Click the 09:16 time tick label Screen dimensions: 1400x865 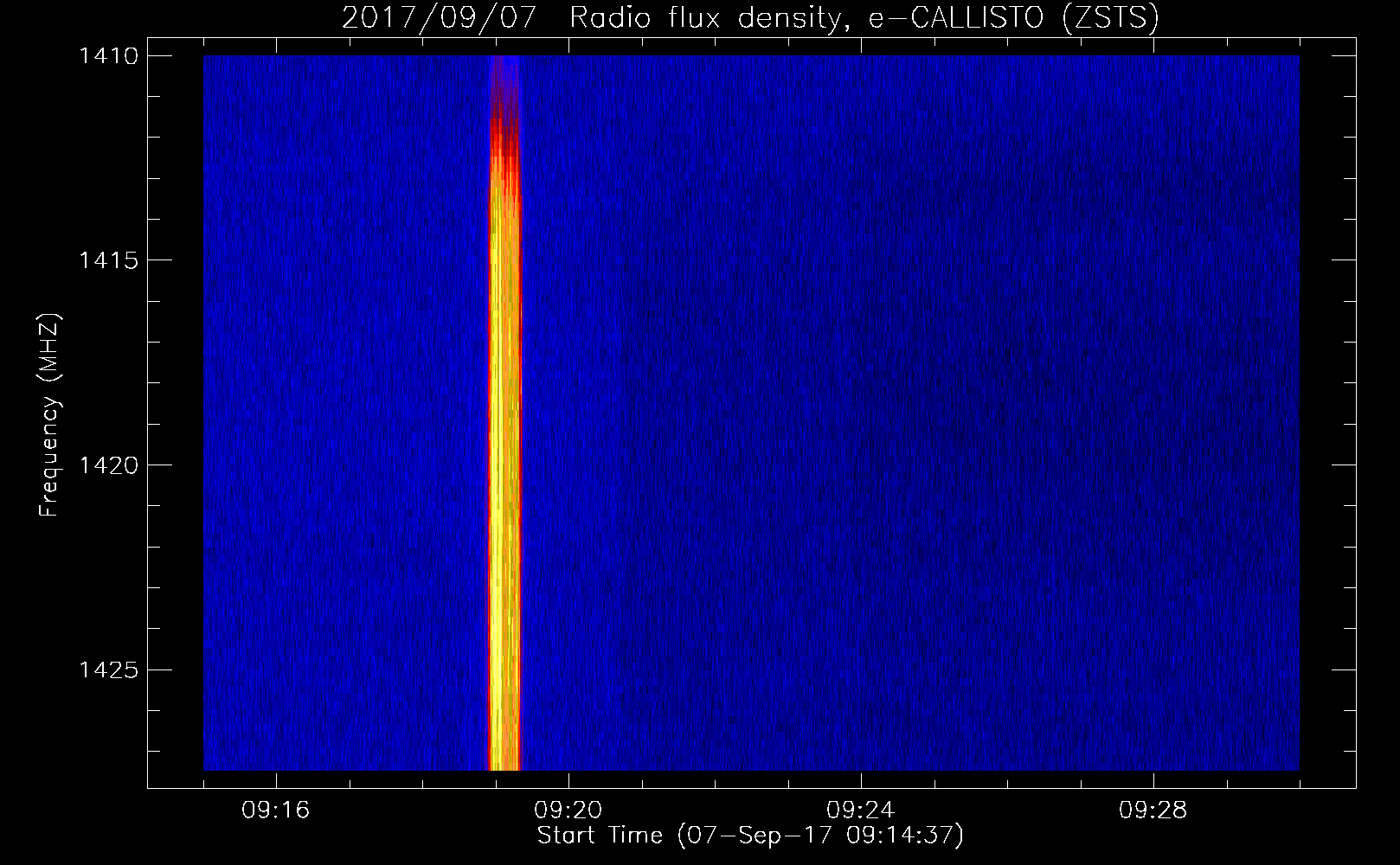click(276, 811)
